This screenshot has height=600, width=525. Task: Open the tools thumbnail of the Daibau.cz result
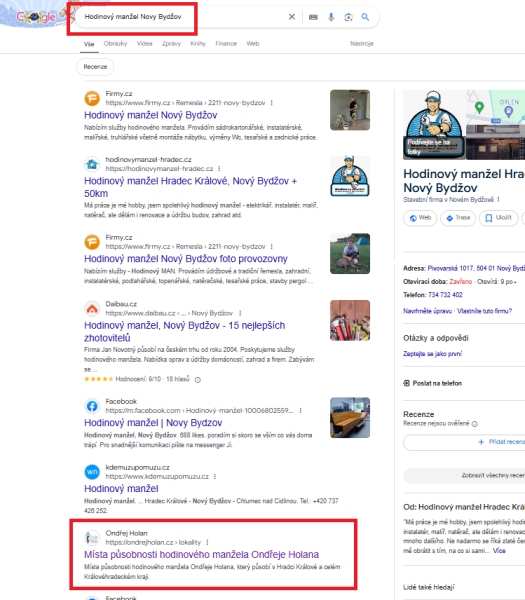point(350,320)
